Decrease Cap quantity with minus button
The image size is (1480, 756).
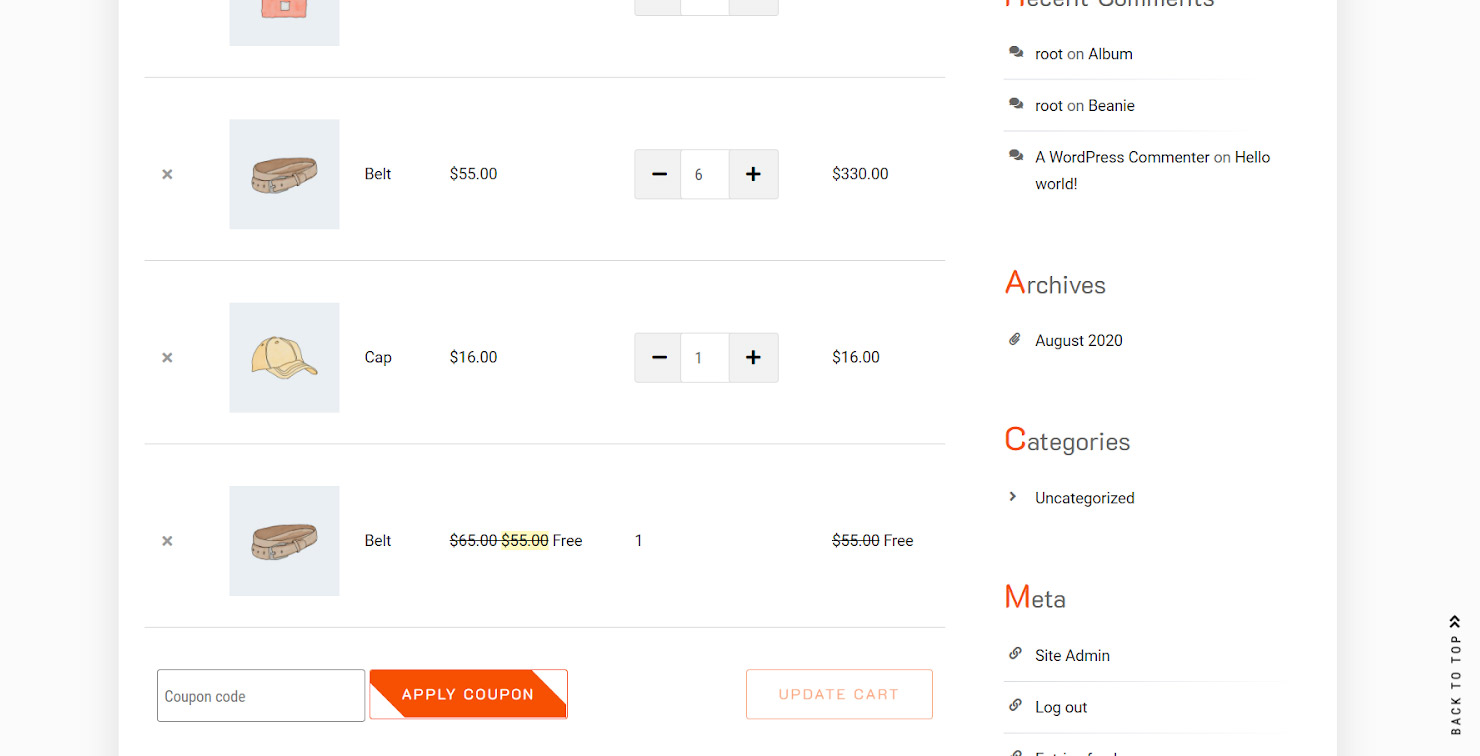pos(659,358)
